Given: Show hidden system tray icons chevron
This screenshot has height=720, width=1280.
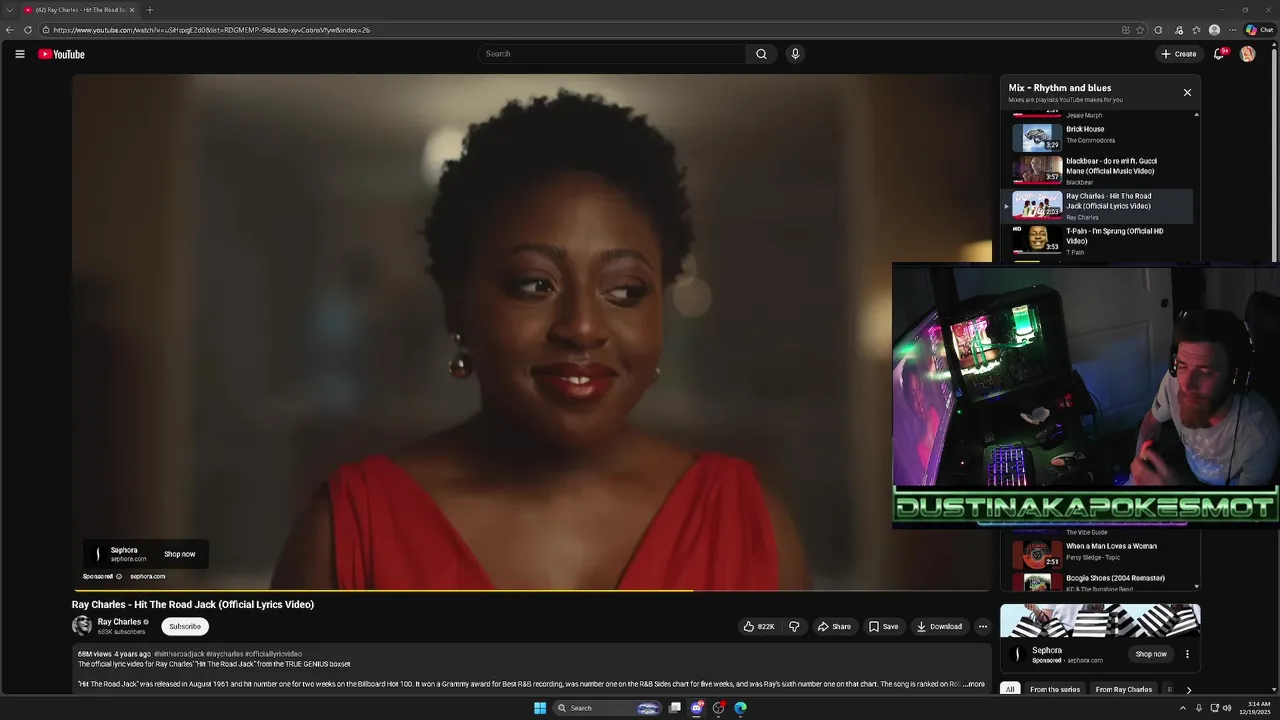Looking at the screenshot, I should [x=1183, y=708].
